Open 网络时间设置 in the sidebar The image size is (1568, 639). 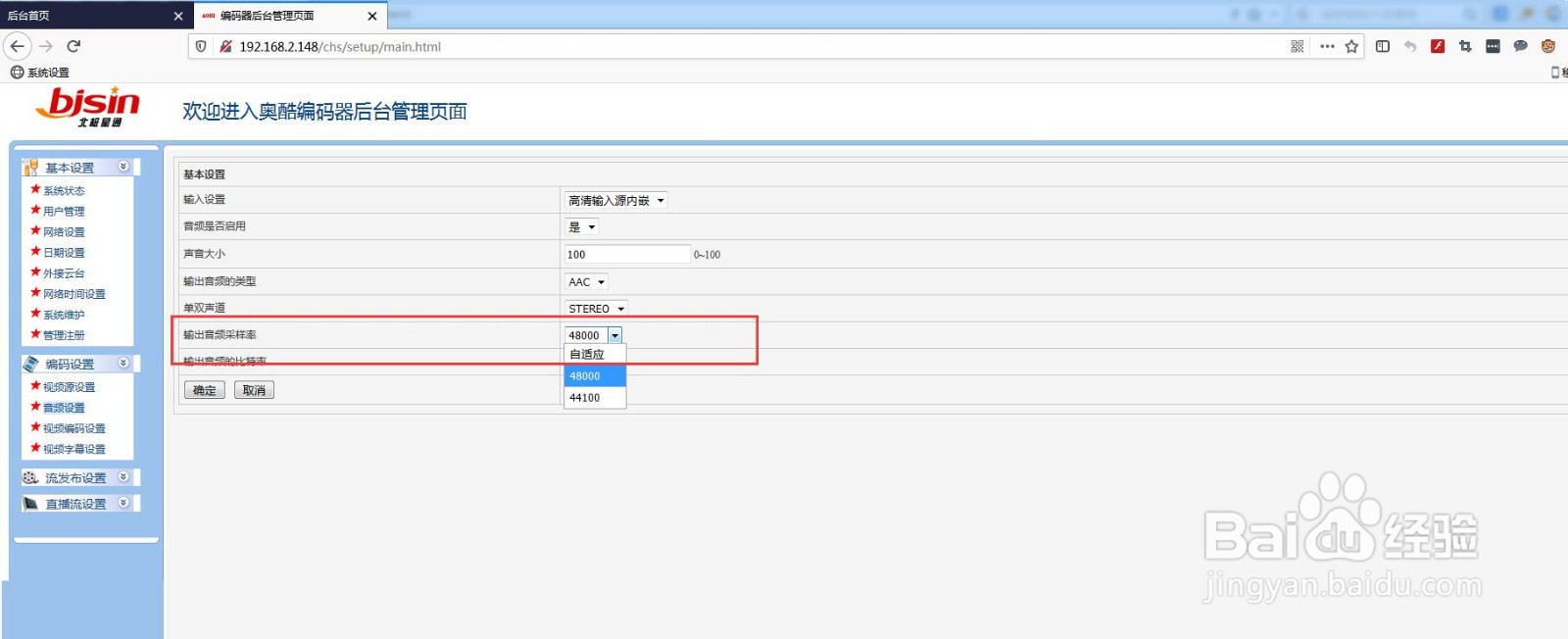tap(74, 294)
